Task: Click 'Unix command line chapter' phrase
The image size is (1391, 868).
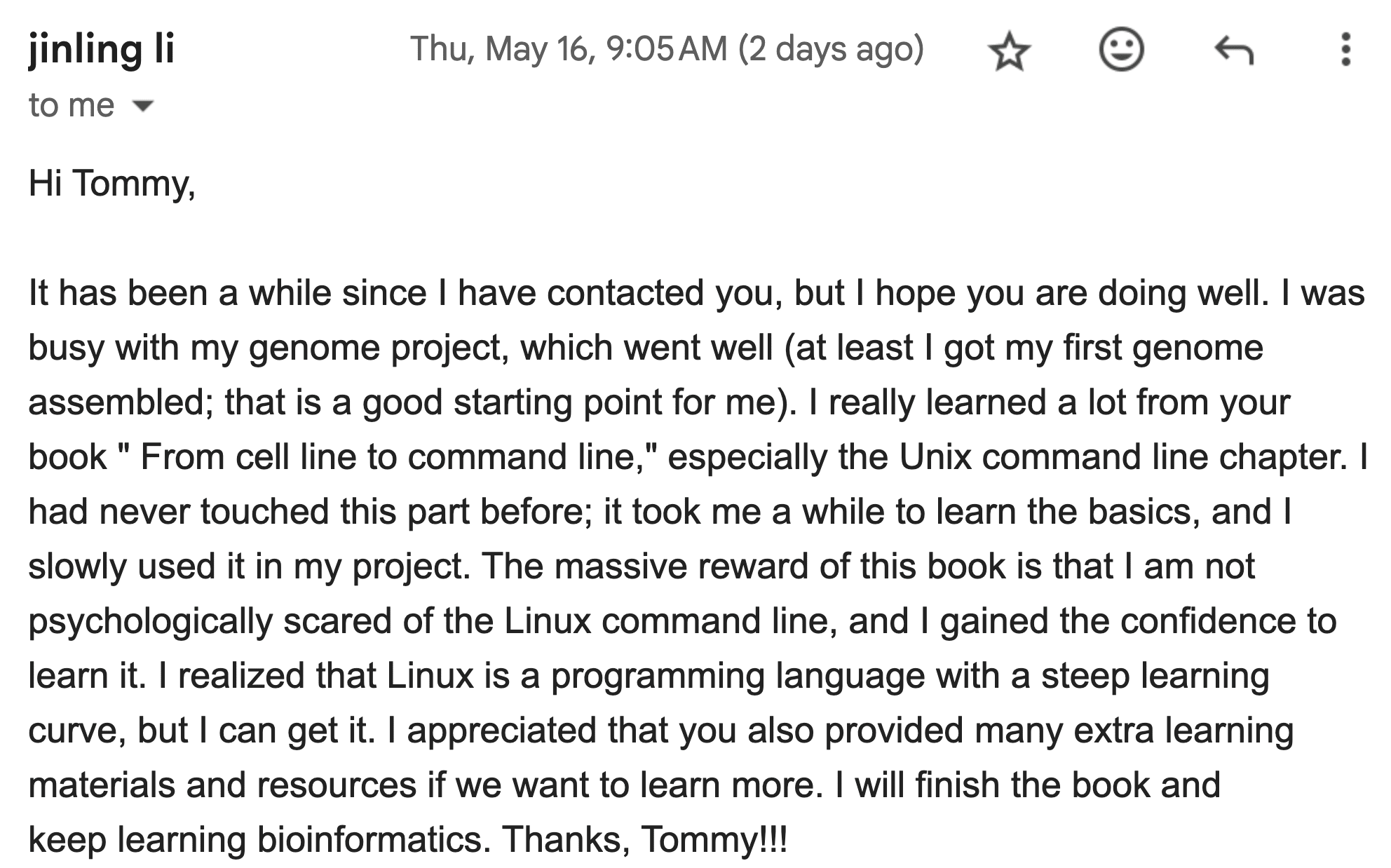Action: pos(1120,457)
